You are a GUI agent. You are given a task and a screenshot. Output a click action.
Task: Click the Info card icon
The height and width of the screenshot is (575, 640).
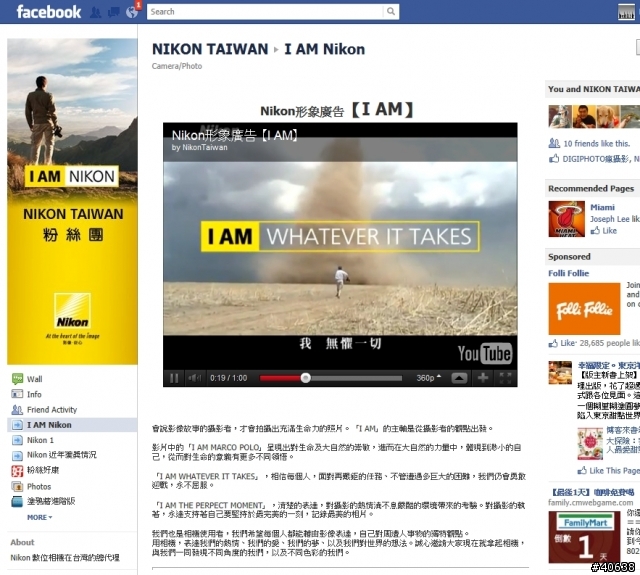pyautogui.click(x=17, y=394)
